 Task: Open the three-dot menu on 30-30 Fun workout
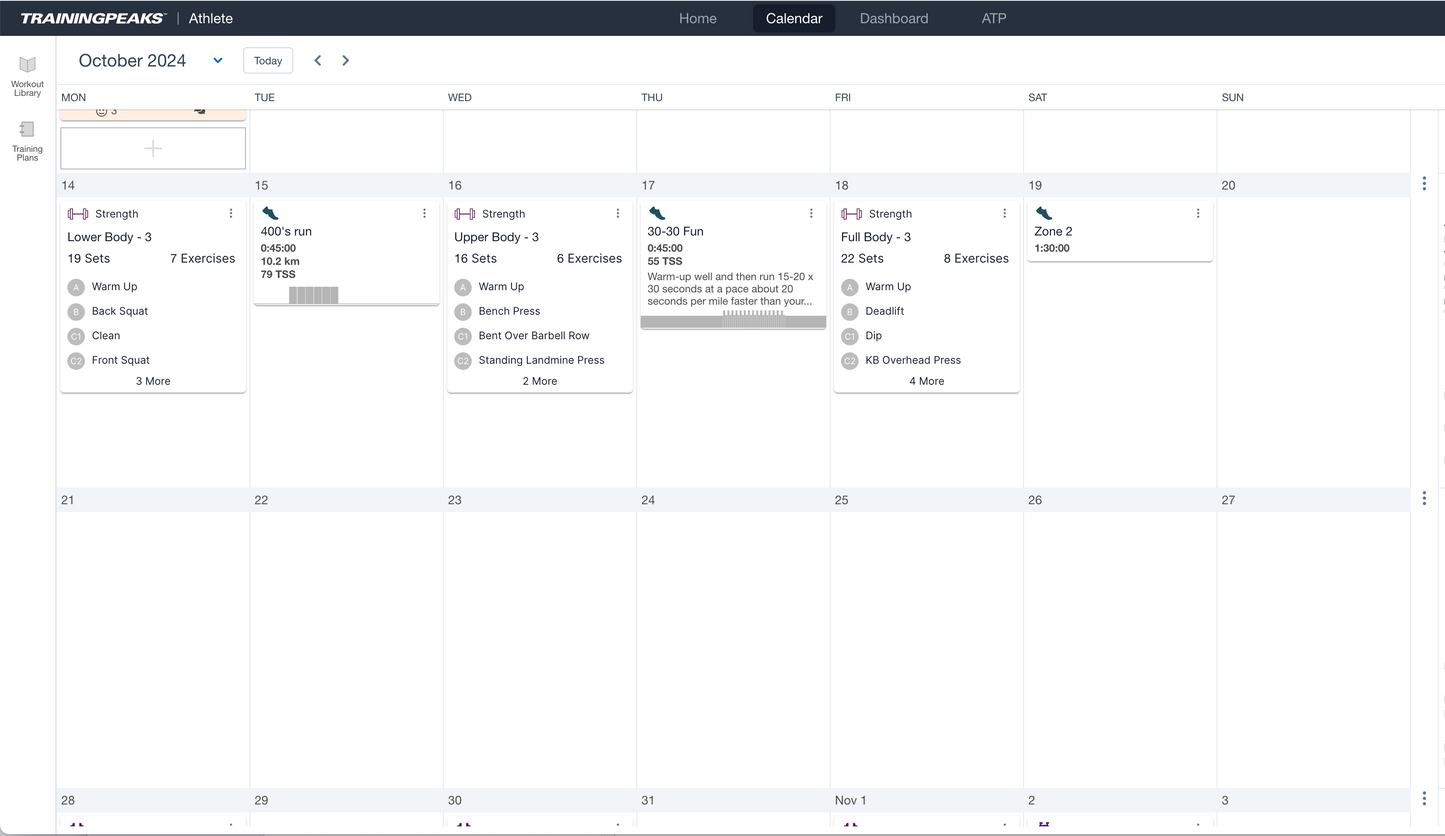click(x=811, y=214)
